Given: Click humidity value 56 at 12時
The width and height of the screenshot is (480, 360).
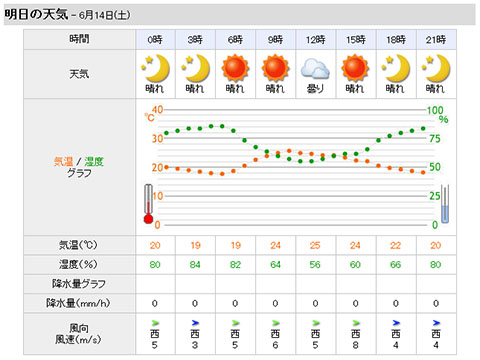Looking at the screenshot, I should click(315, 265).
